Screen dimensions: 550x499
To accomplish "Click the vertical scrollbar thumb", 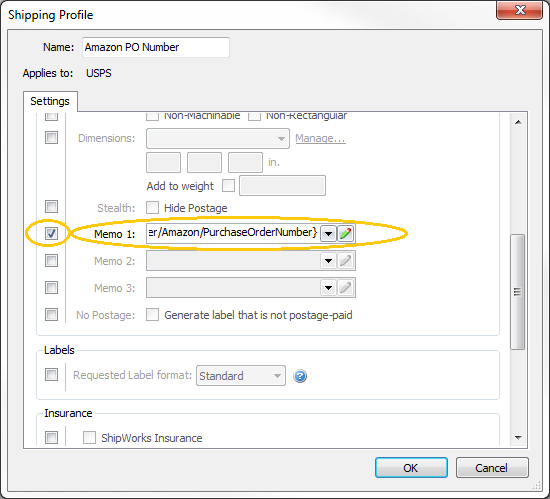I will pos(517,292).
